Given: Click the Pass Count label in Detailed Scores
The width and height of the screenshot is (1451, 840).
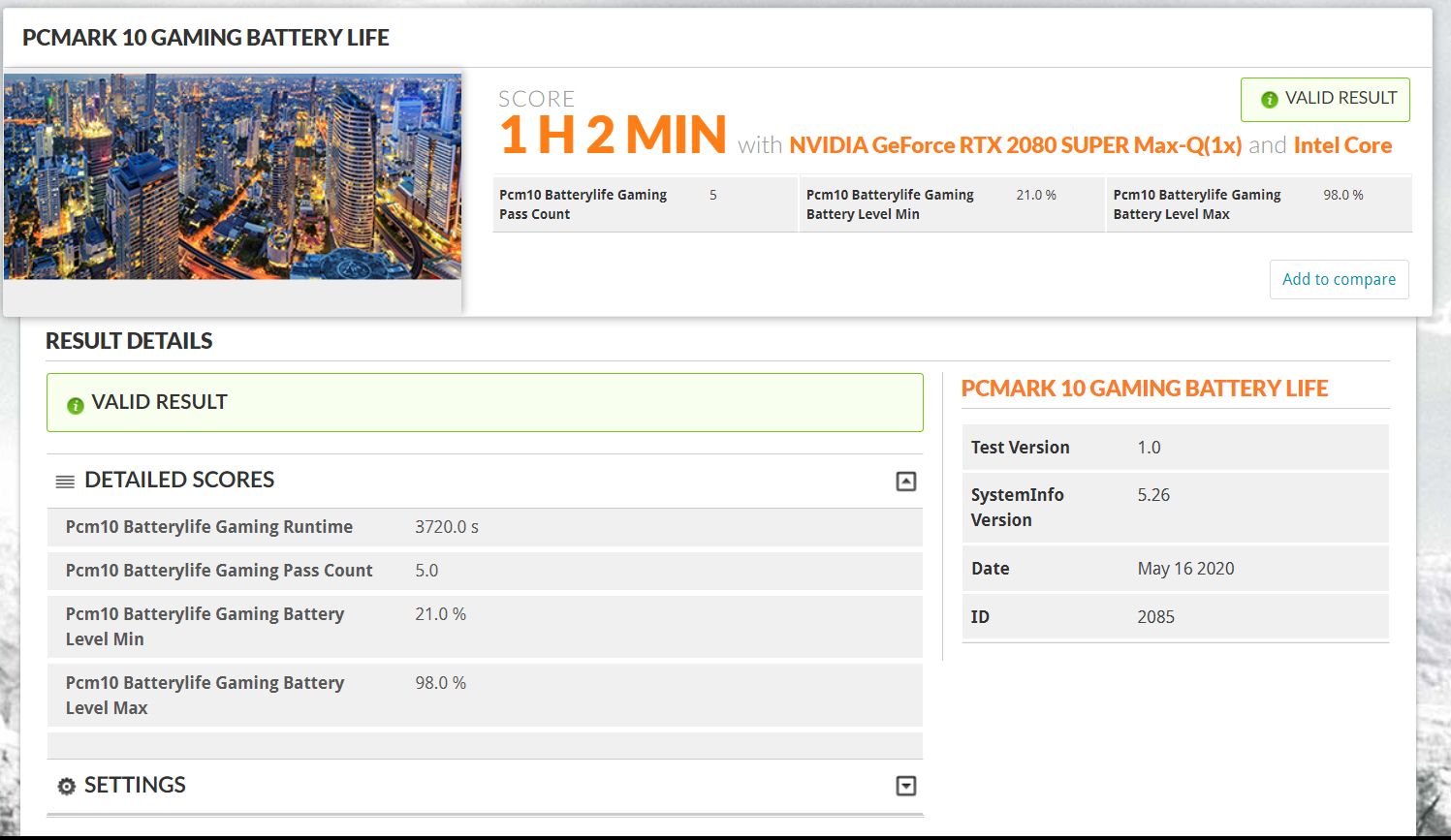Looking at the screenshot, I should pos(219,571).
